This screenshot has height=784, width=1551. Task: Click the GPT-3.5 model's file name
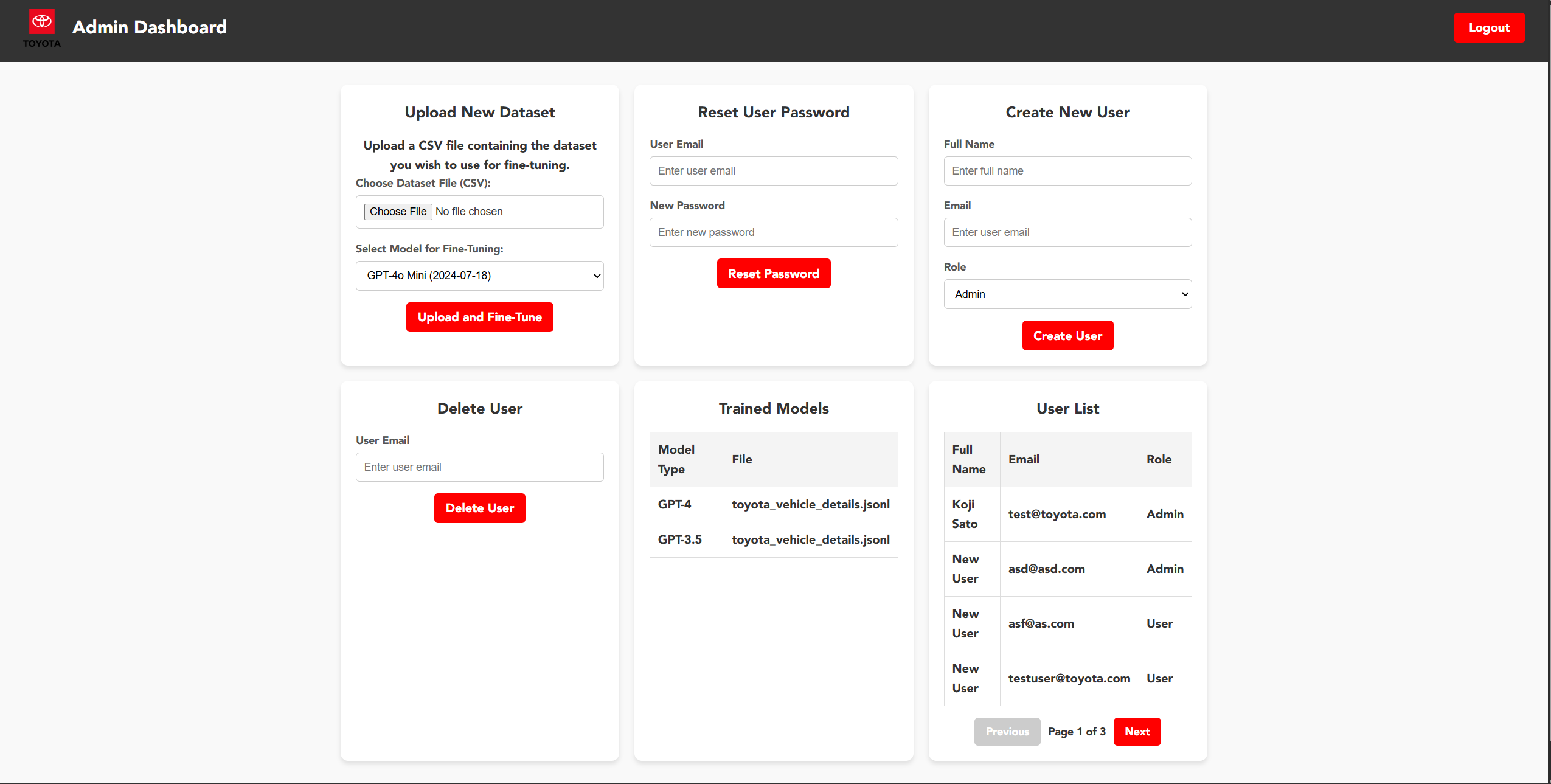(810, 539)
